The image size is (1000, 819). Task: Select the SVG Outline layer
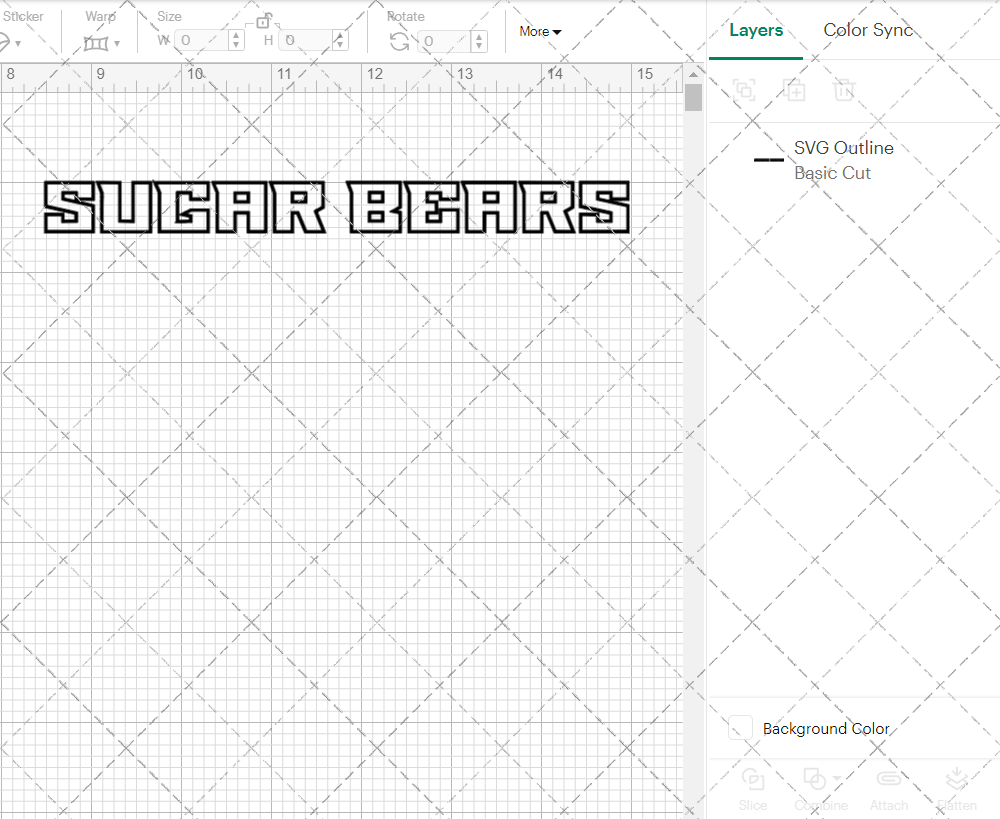(x=842, y=147)
